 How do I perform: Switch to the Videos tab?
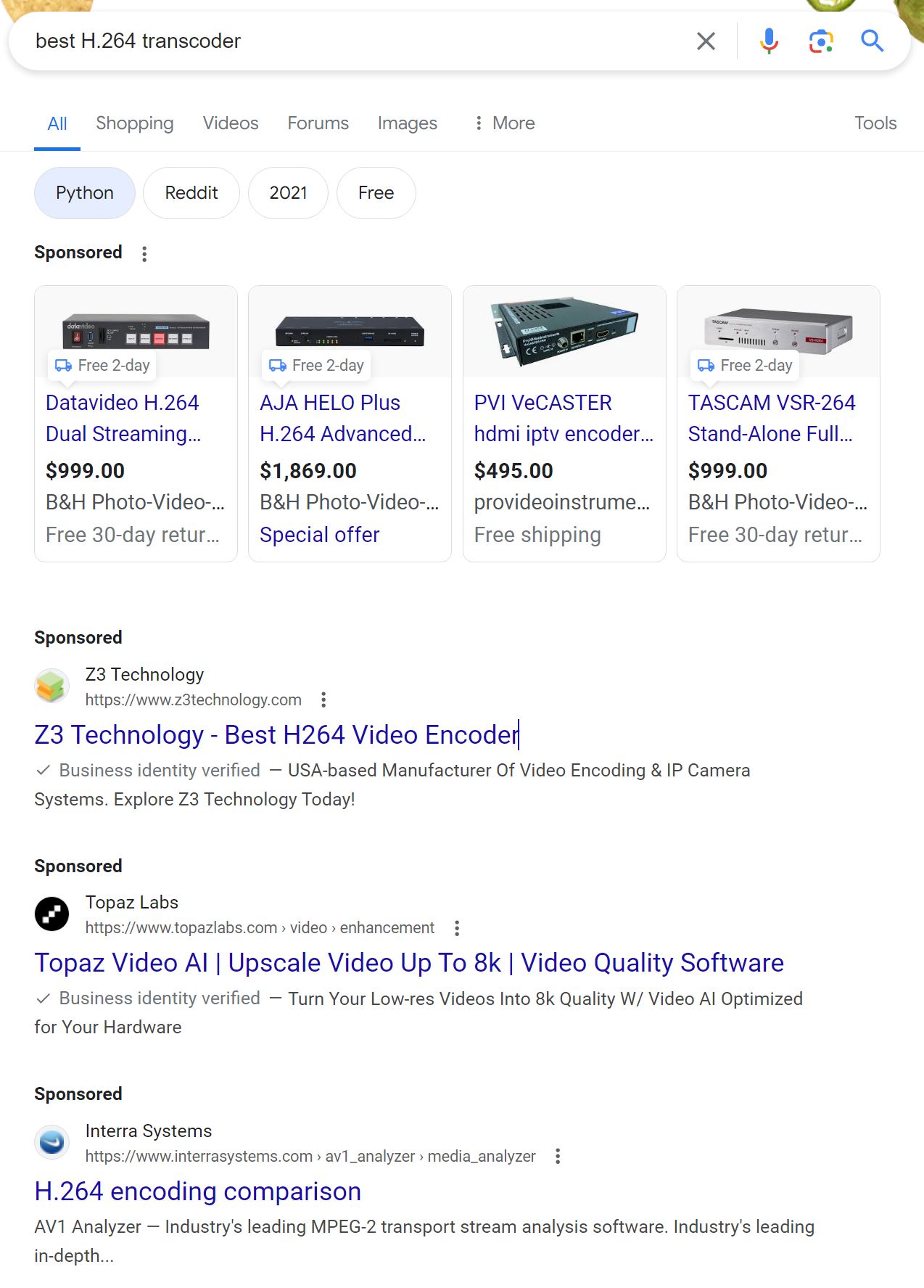(x=231, y=123)
